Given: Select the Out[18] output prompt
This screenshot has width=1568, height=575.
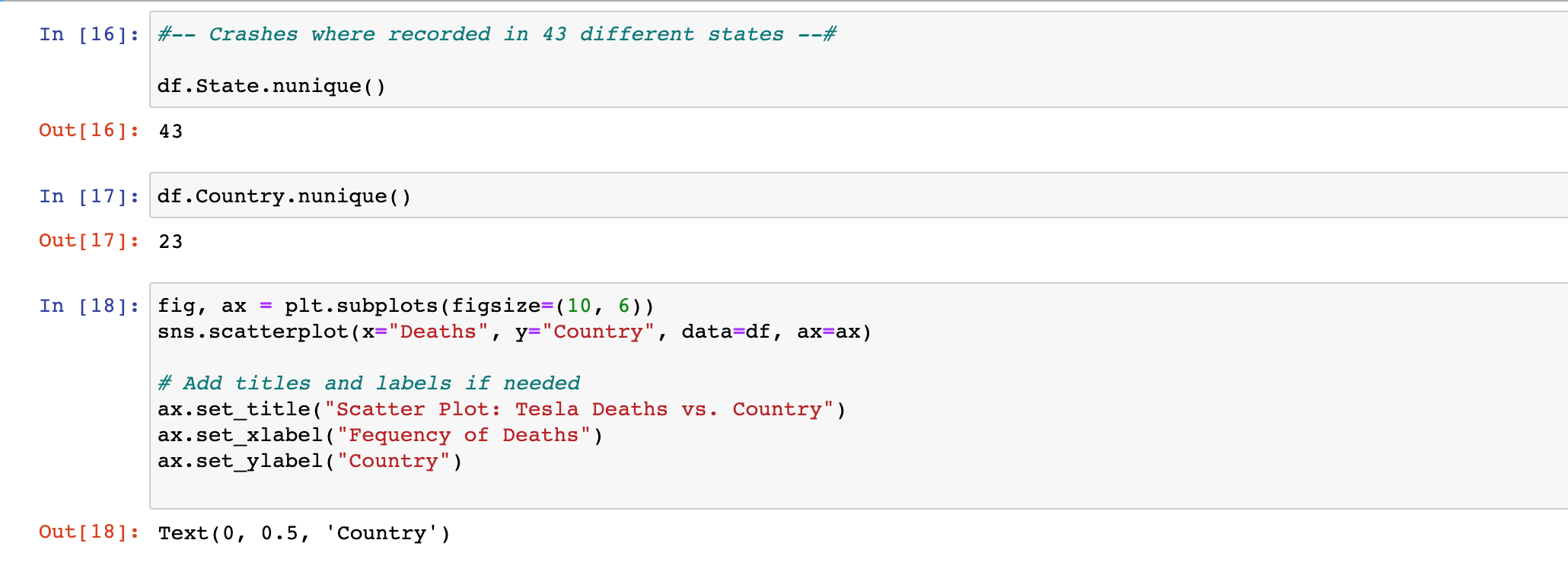Looking at the screenshot, I should click(89, 532).
